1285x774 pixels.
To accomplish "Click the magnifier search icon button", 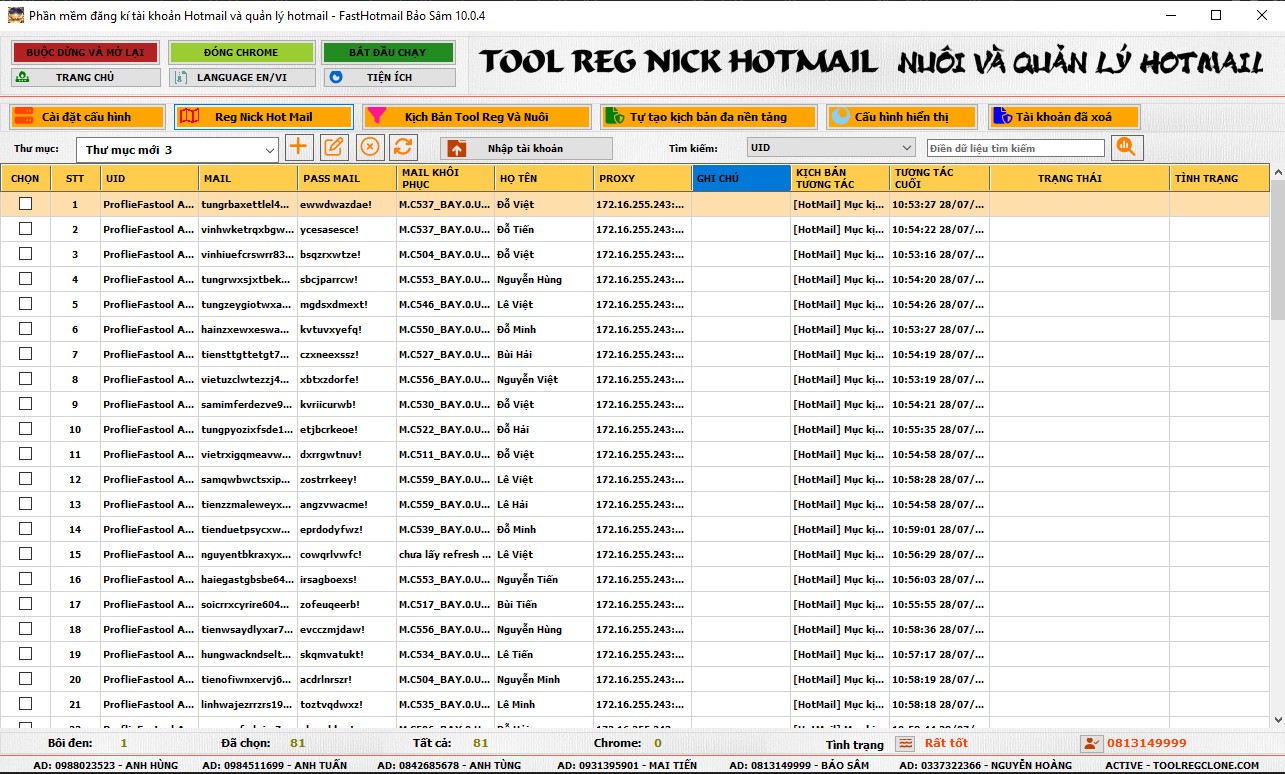I will coord(1127,147).
